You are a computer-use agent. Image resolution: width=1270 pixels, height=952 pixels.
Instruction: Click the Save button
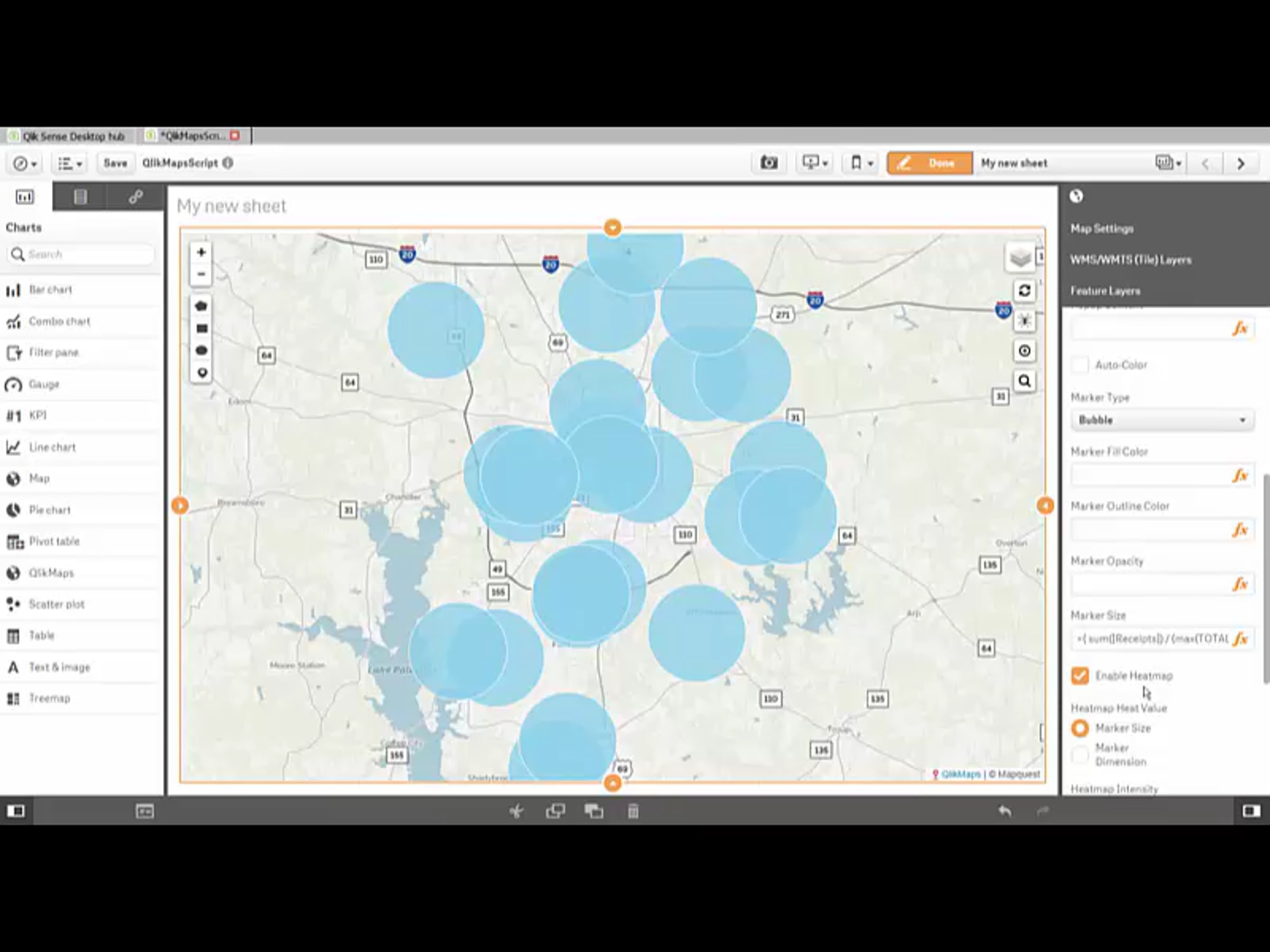115,163
